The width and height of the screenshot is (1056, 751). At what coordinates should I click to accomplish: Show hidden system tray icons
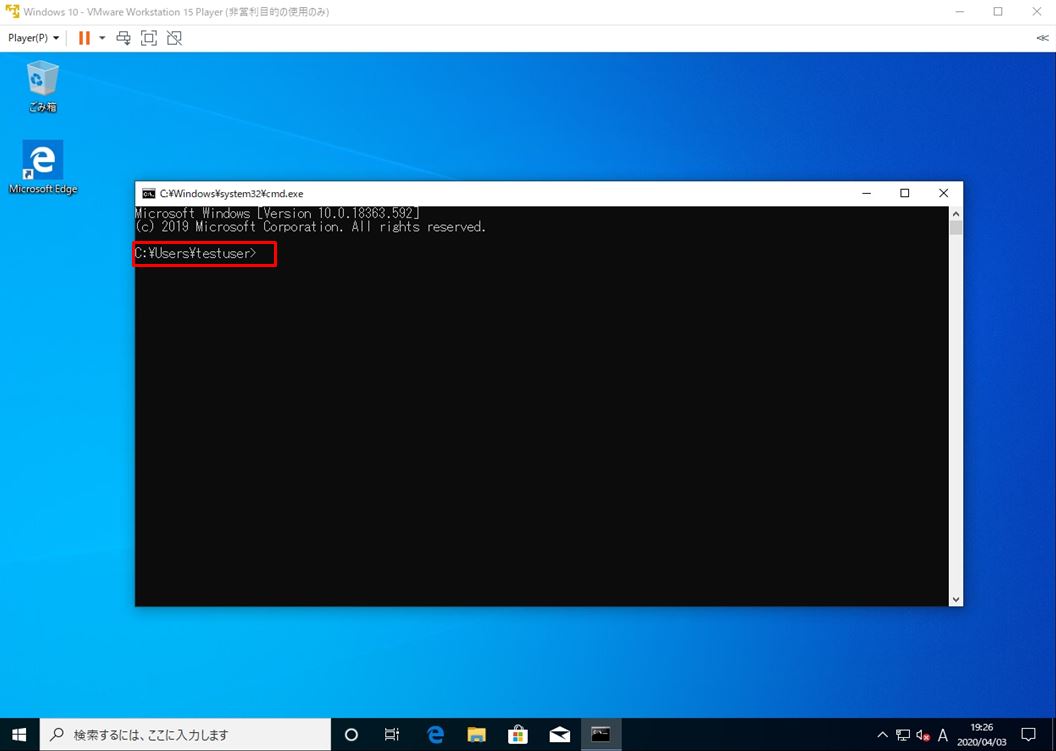[882, 734]
